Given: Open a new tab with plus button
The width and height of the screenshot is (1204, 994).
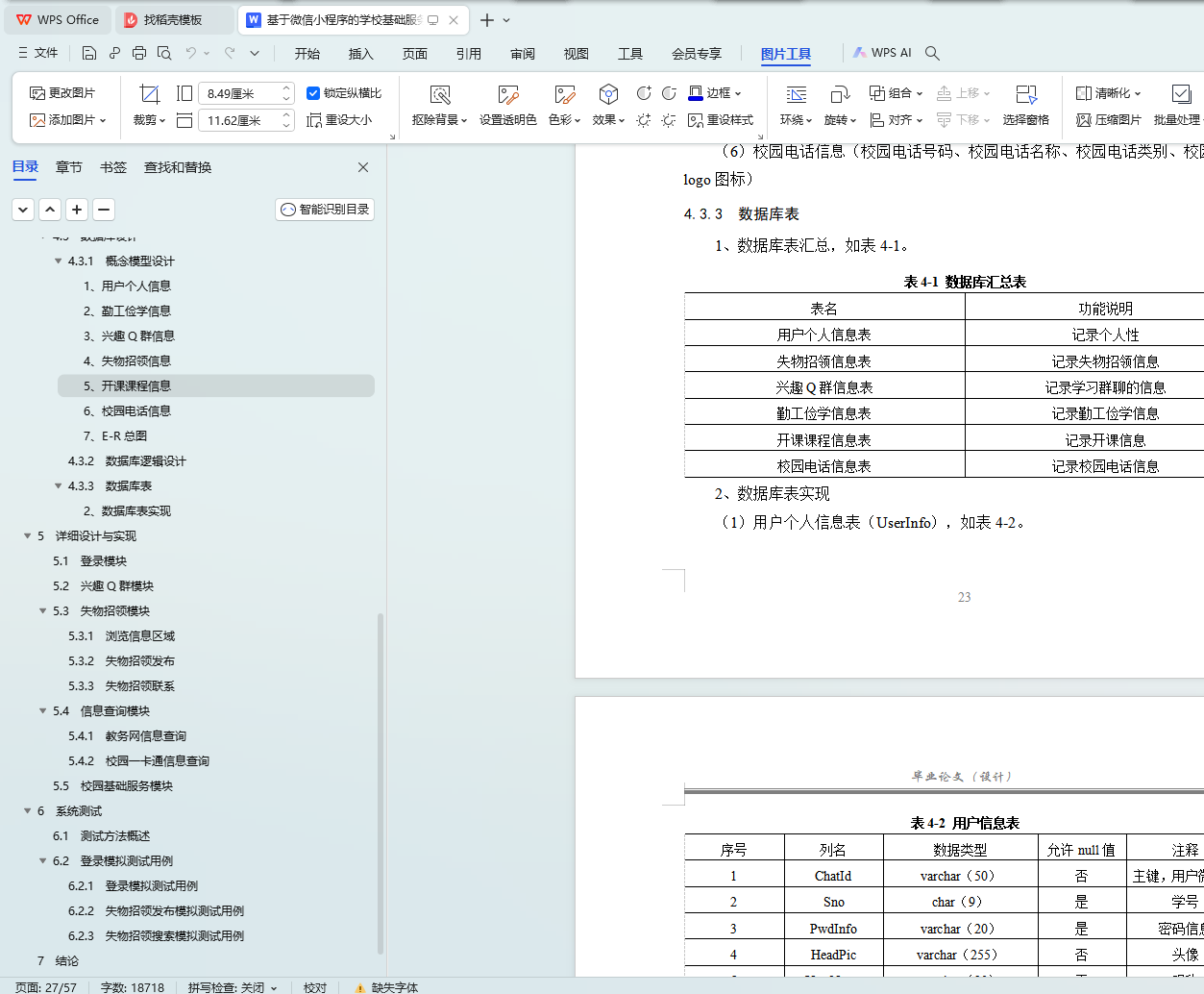Looking at the screenshot, I should click(487, 19).
